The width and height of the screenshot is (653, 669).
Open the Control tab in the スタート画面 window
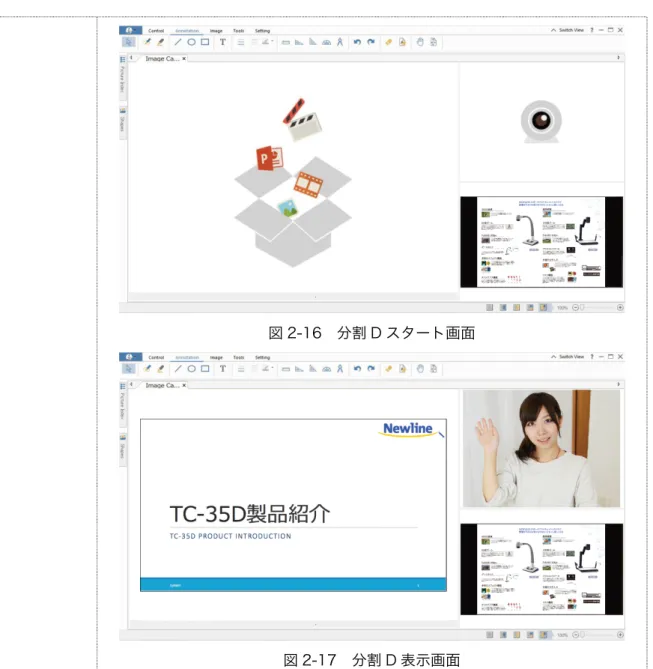point(156,31)
